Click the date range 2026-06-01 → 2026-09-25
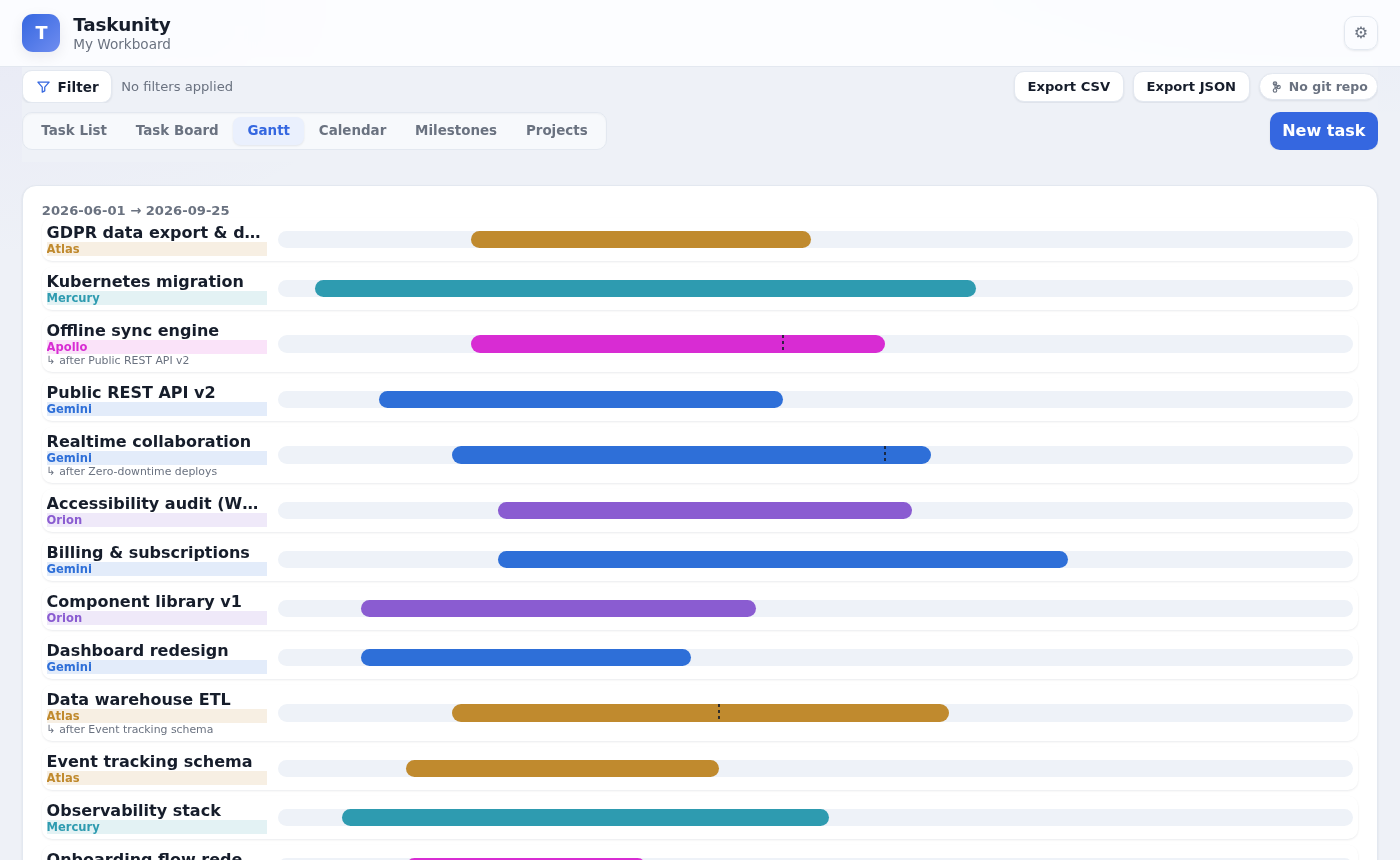Image resolution: width=1400 pixels, height=860 pixels. click(136, 211)
